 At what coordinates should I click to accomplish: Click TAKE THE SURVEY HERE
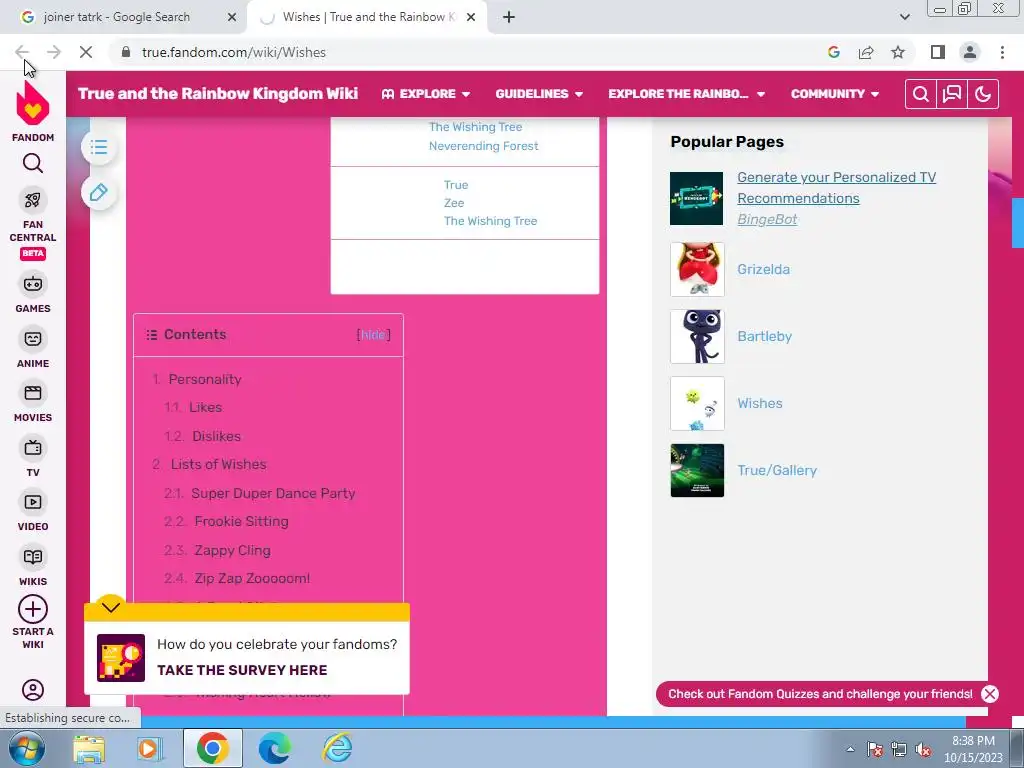point(242,670)
